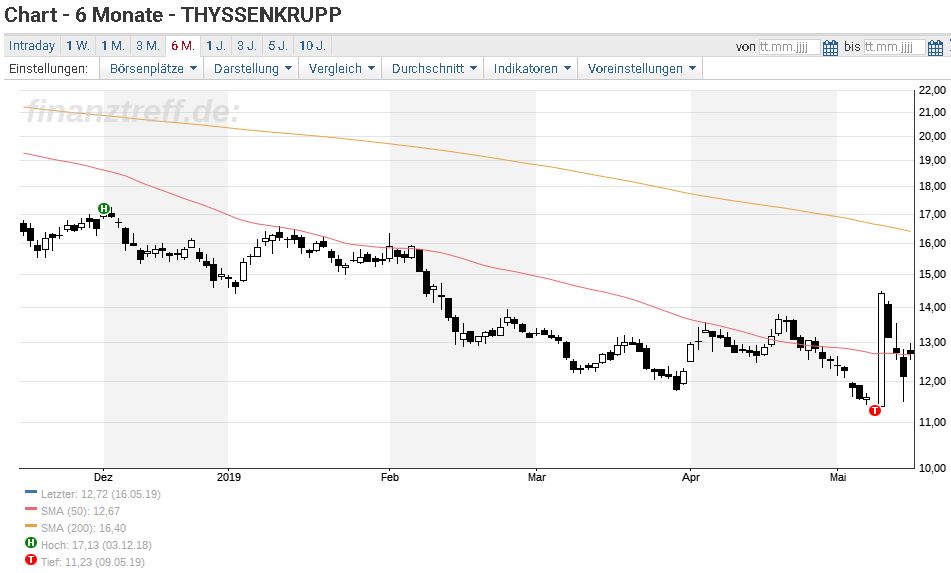Click the 'Apr' x-axis label
951x573 pixels.
(691, 477)
